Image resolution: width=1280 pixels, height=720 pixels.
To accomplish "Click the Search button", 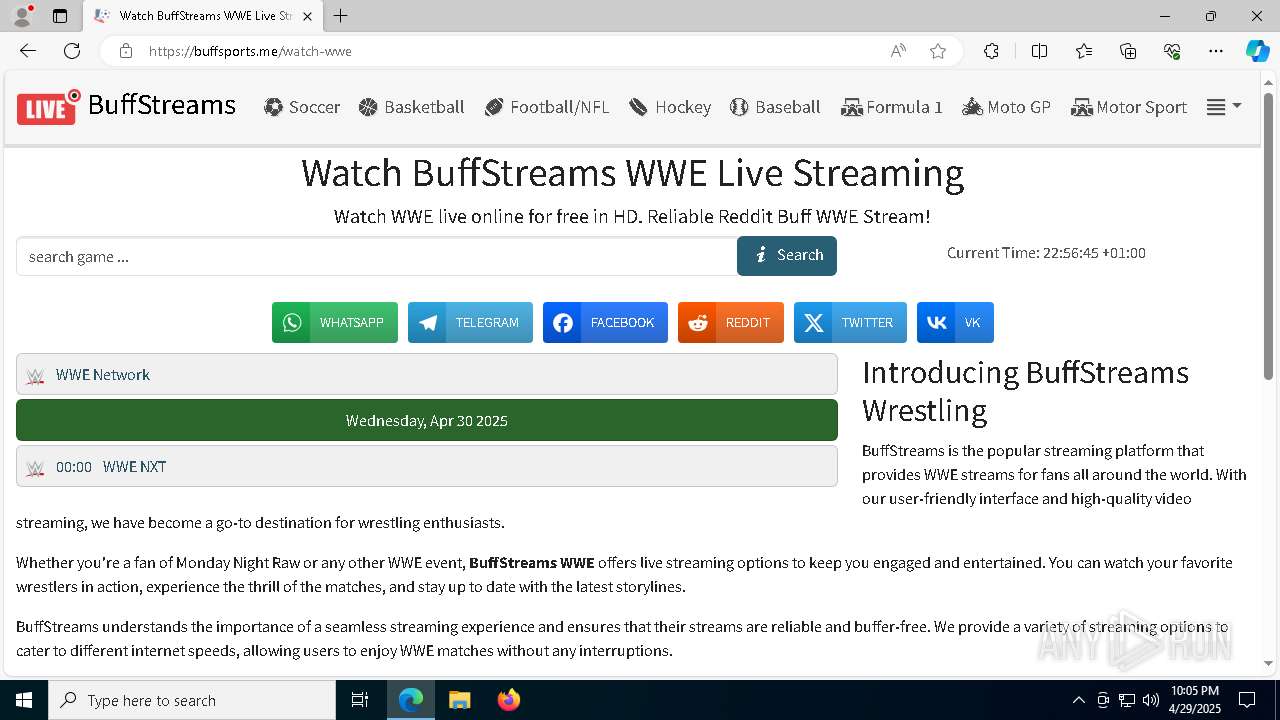I will point(787,256).
